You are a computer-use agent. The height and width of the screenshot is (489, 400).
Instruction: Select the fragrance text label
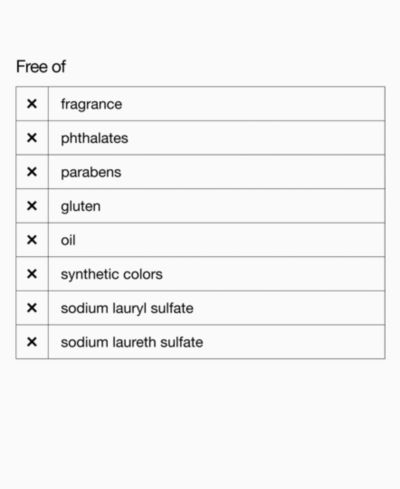tap(91, 105)
